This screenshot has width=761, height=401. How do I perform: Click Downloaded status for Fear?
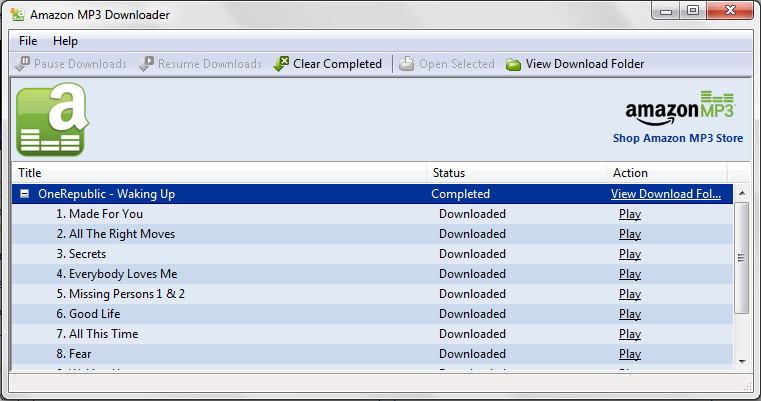point(472,353)
